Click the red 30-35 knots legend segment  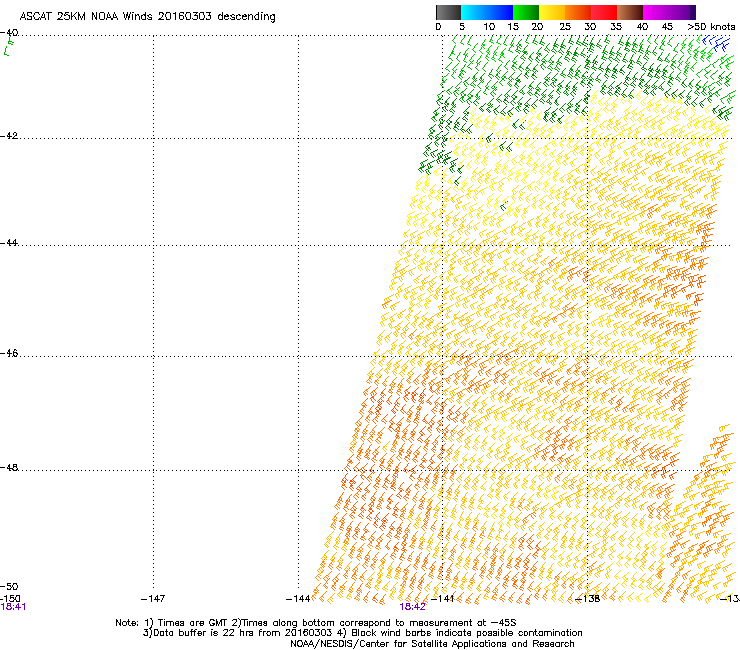pyautogui.click(x=604, y=12)
